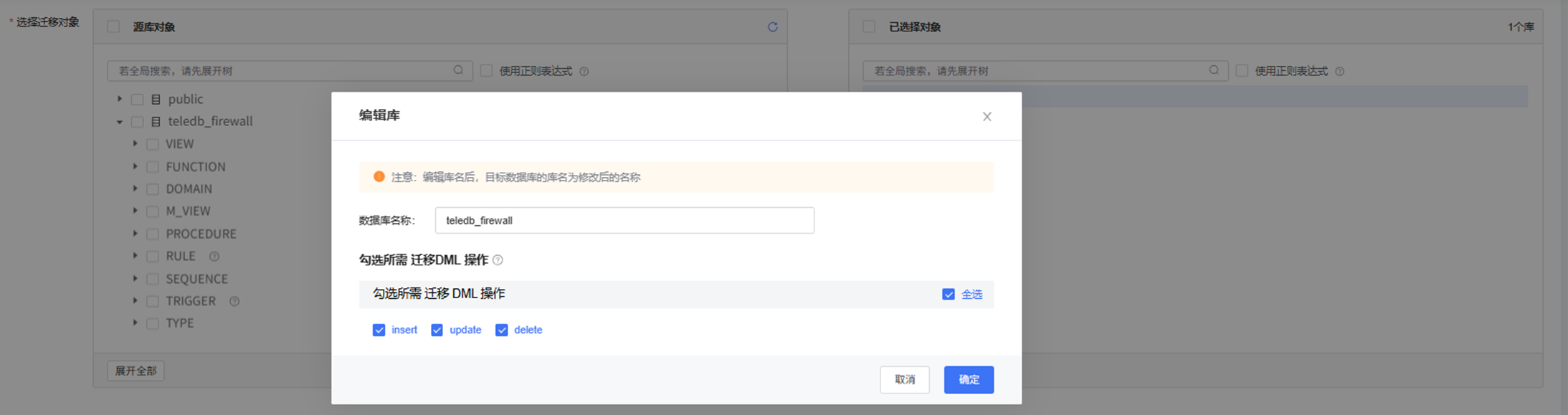Click the 确定 confirm button
The width and height of the screenshot is (1568, 415).
(969, 380)
